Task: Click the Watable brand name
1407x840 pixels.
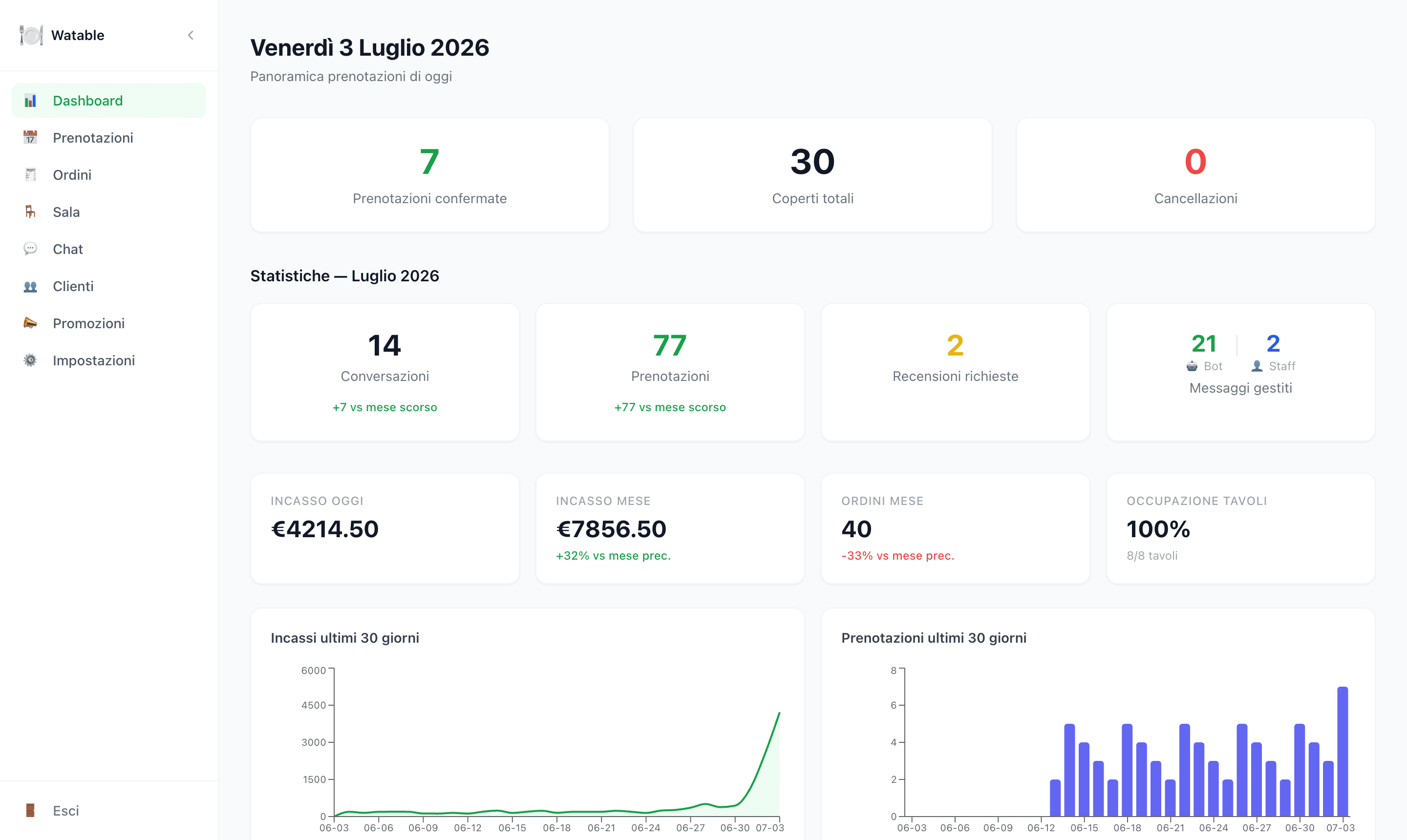Action: [x=78, y=35]
